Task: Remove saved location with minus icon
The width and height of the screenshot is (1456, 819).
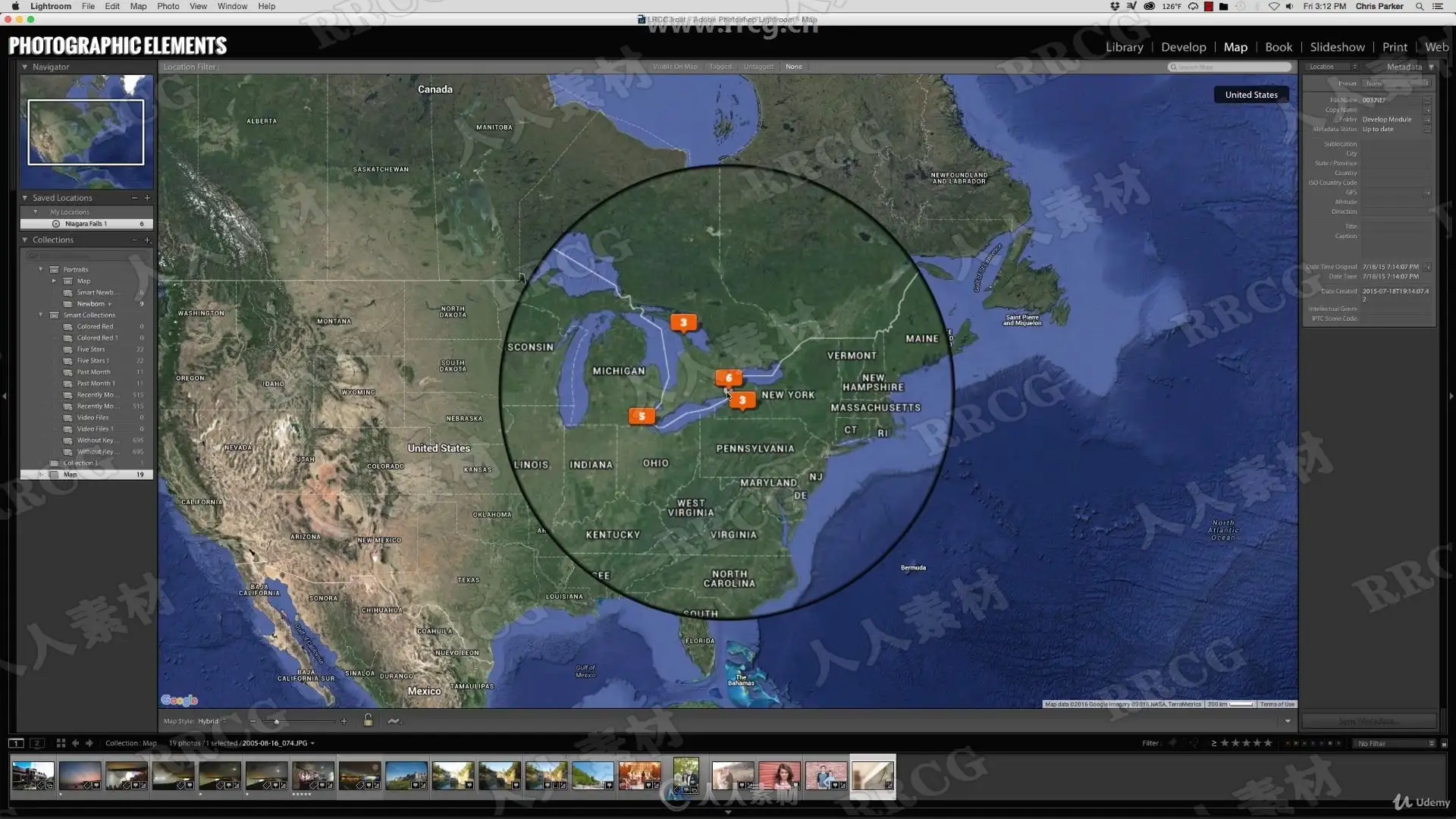Action: tap(134, 198)
